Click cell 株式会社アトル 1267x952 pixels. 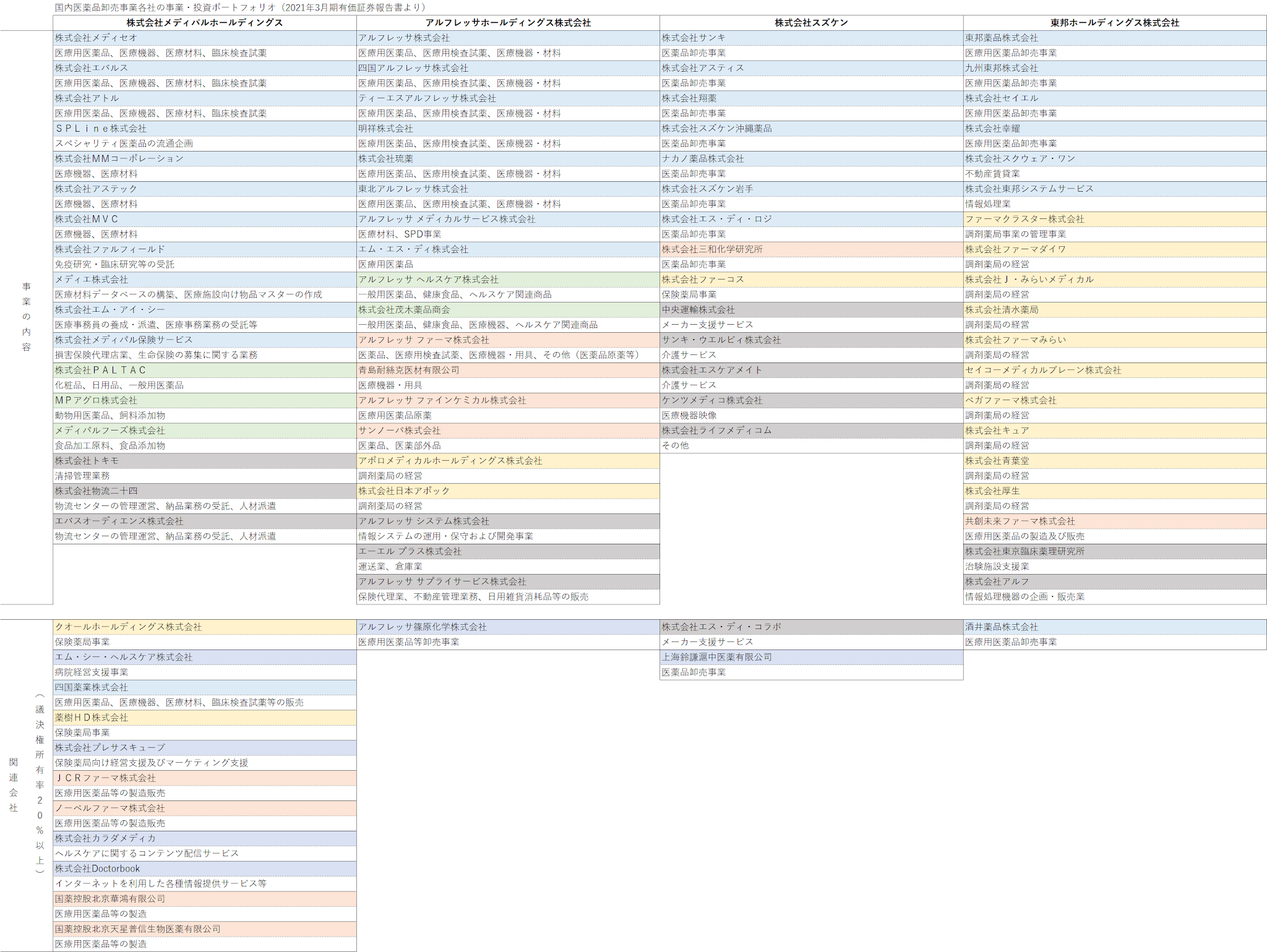tap(205, 98)
